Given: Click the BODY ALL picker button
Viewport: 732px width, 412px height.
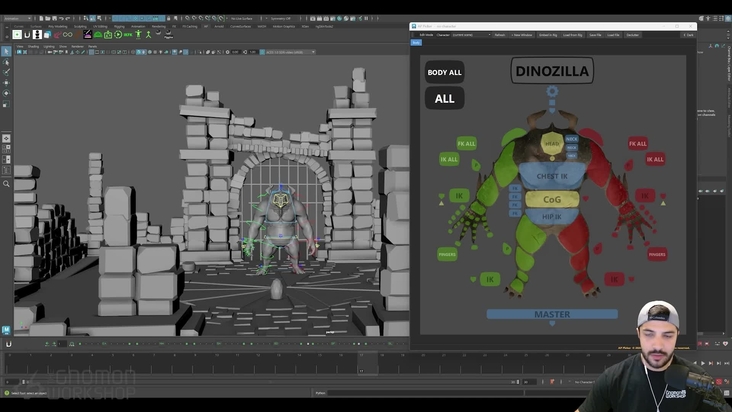Looking at the screenshot, I should pos(444,72).
